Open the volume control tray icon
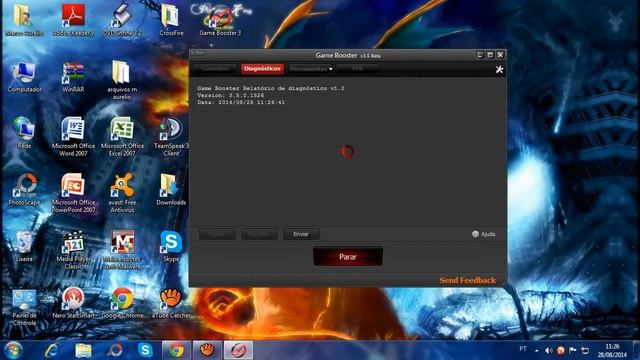The width and height of the screenshot is (640, 360). pyautogui.click(x=549, y=350)
